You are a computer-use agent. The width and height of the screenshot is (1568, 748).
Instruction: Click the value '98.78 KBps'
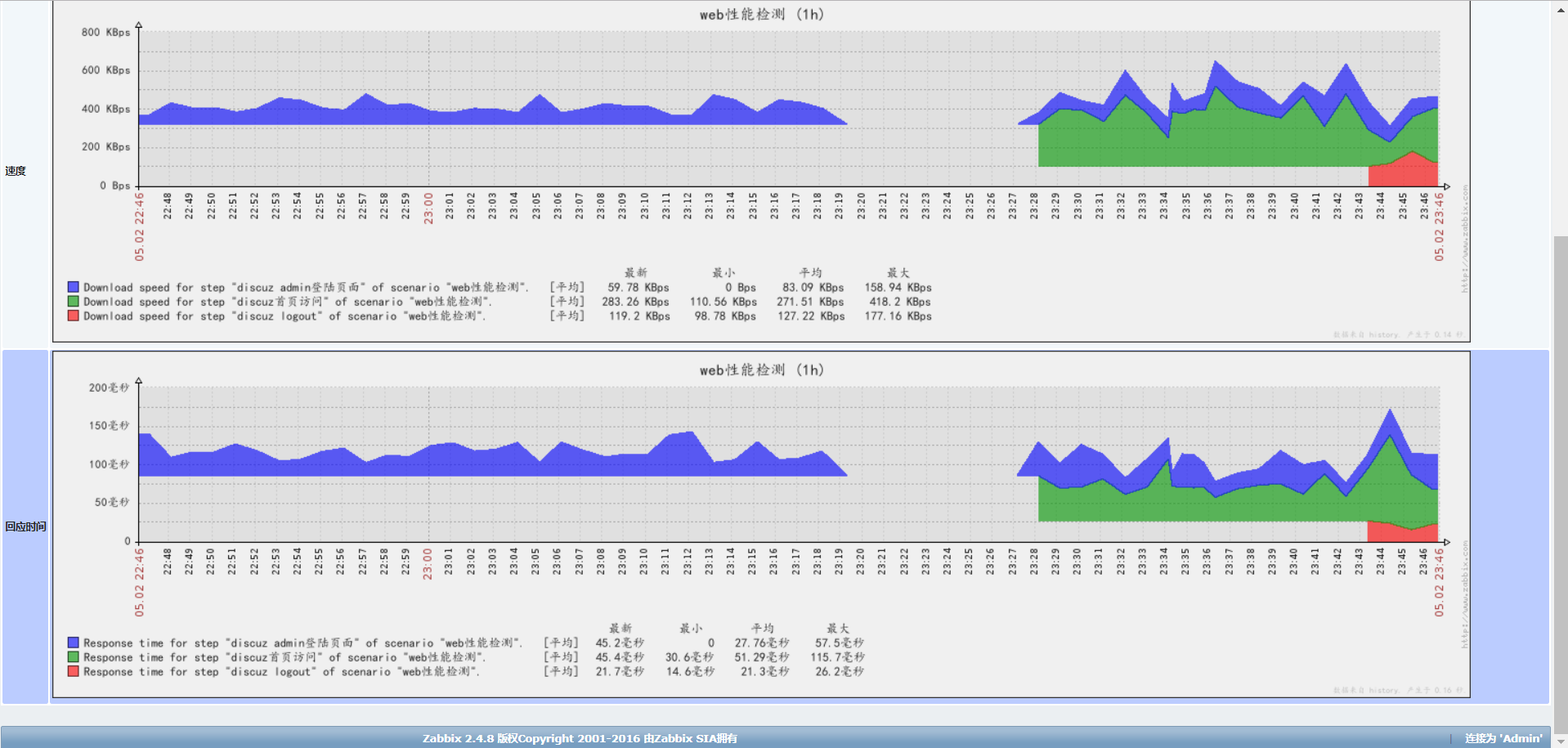click(x=726, y=316)
